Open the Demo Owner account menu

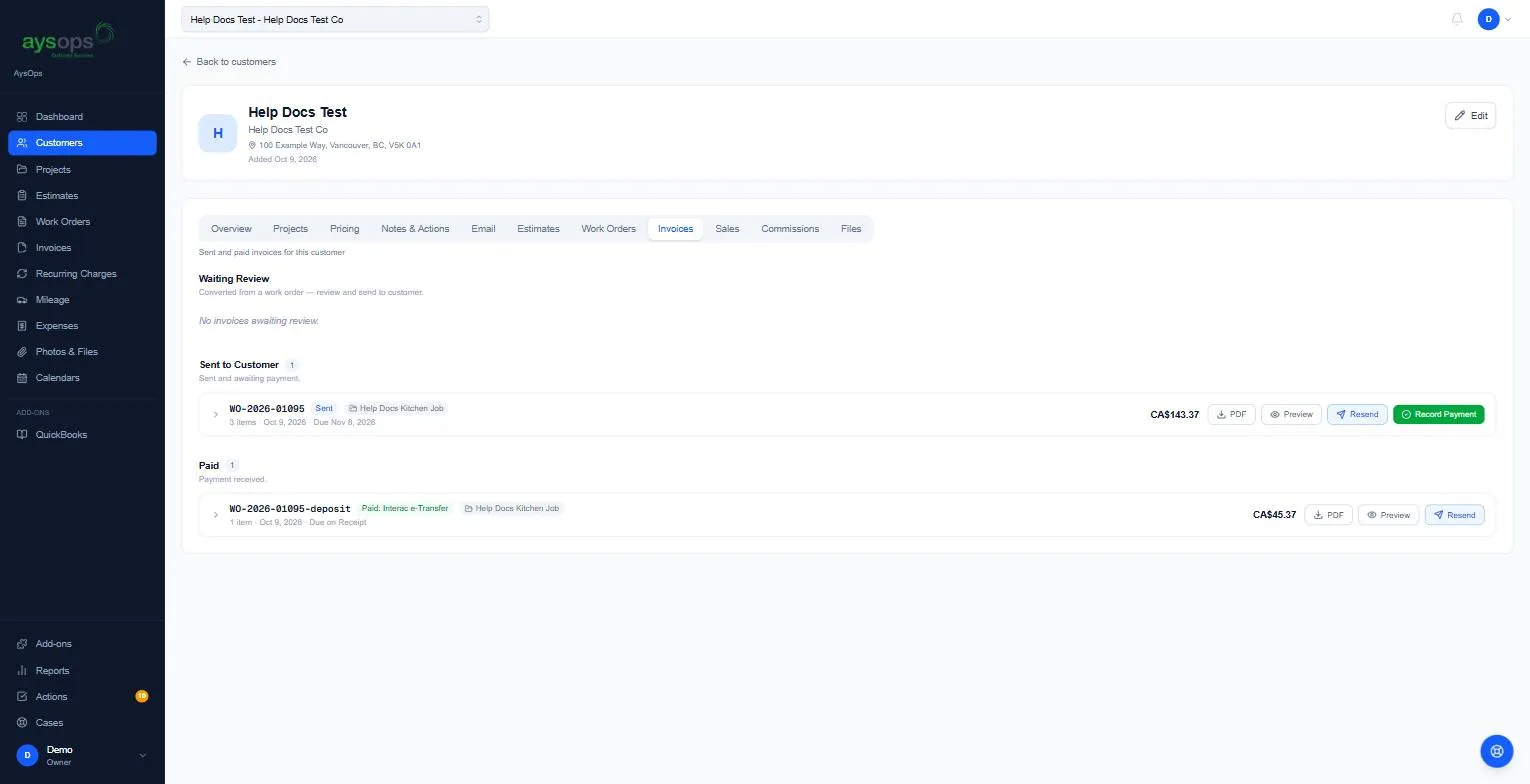pos(82,755)
